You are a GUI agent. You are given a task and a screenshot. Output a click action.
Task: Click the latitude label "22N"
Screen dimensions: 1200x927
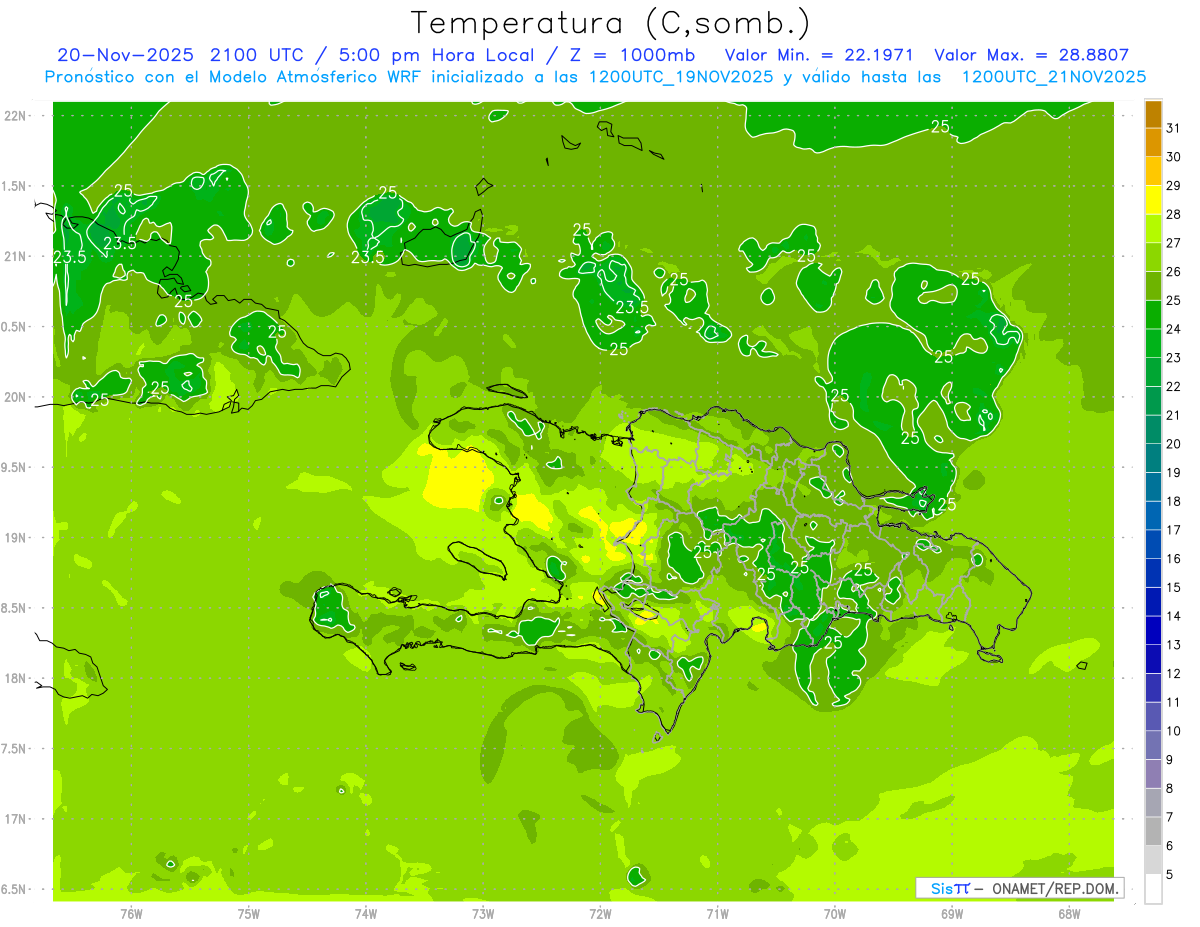(x=15, y=115)
